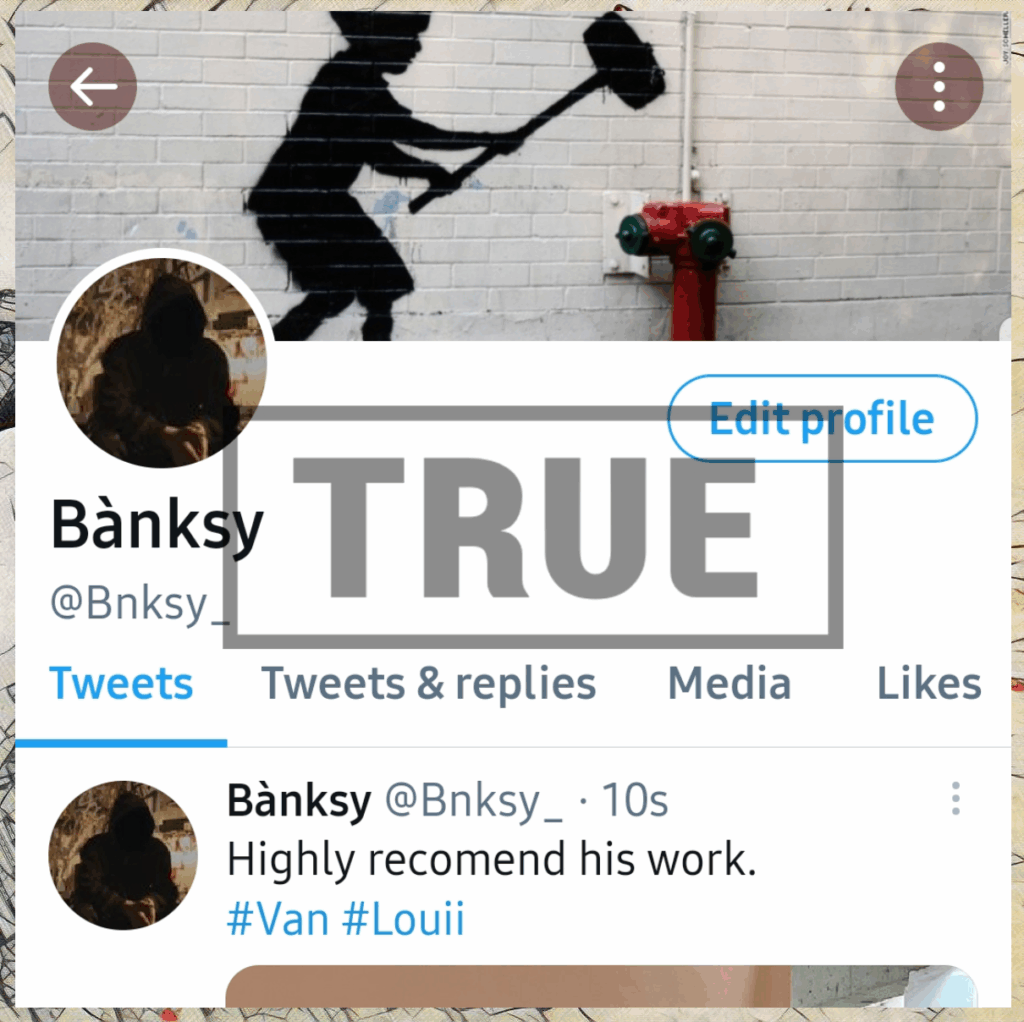Open the #Van hashtag link

tap(278, 918)
